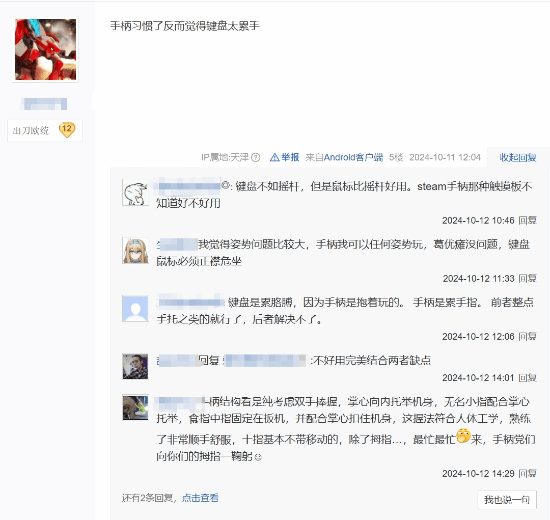Expand remaining replies via 点击查看
This screenshot has width=550, height=520.
point(200,498)
